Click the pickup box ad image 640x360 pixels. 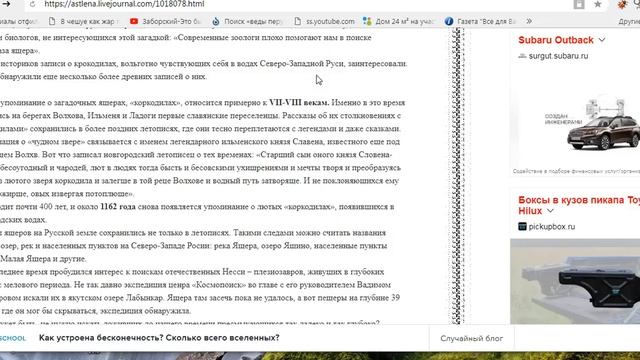[x=575, y=281]
